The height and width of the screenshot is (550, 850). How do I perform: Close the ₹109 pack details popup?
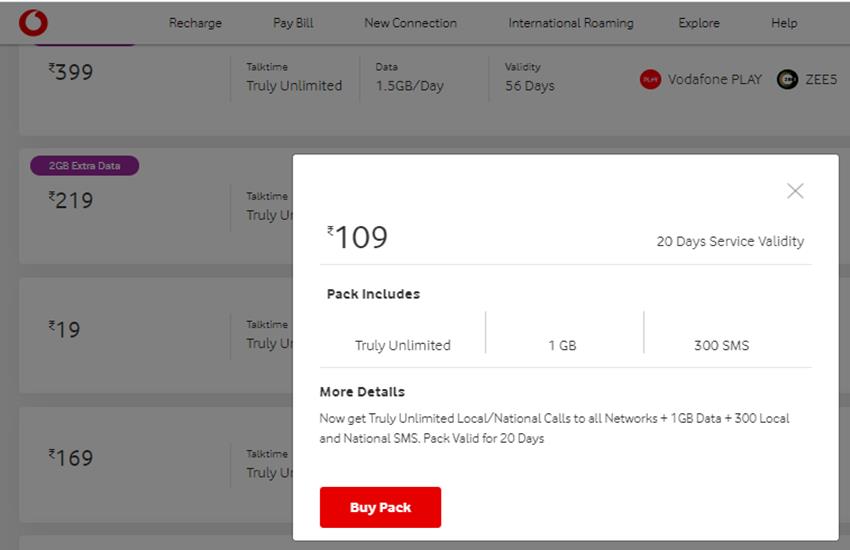(x=795, y=191)
